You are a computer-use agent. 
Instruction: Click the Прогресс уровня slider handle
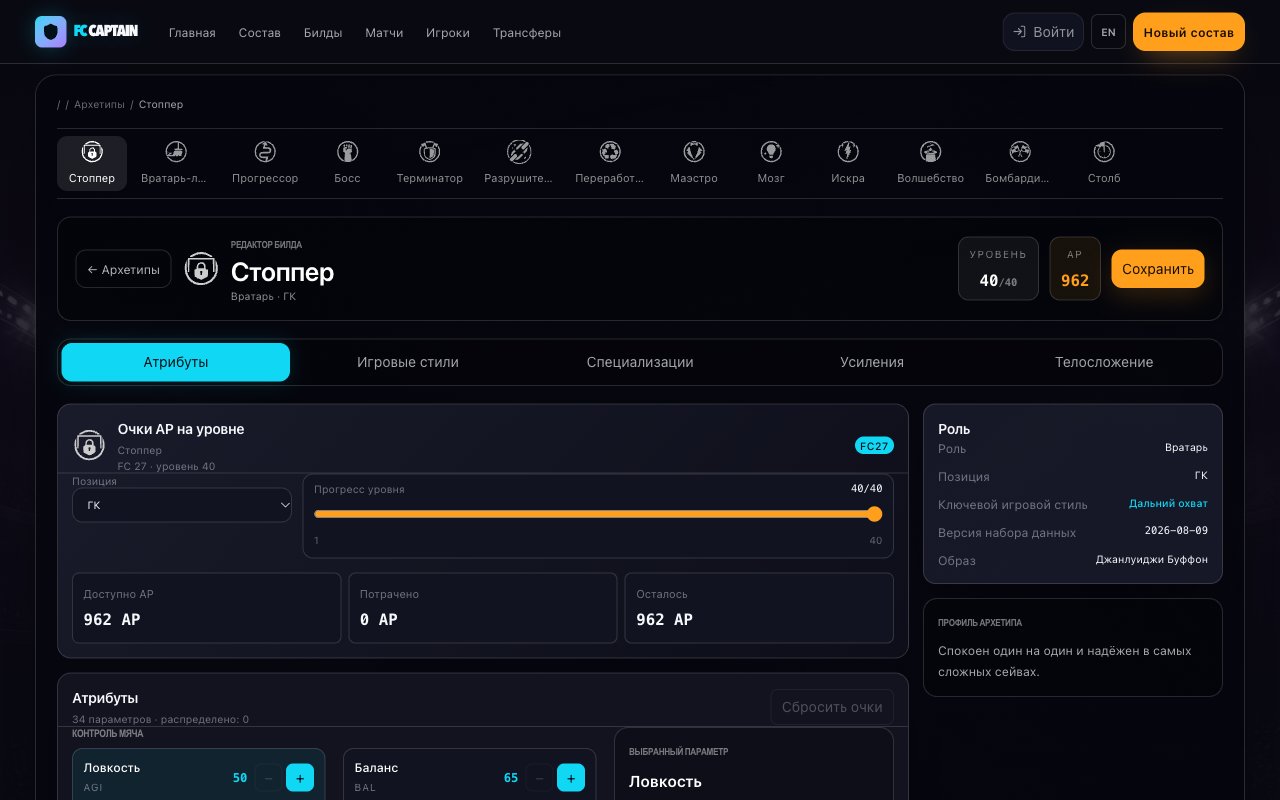click(875, 514)
